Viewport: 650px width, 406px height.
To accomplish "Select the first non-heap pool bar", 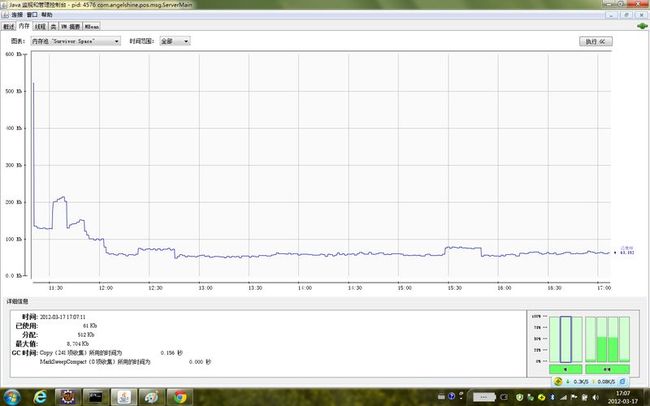I will (591, 340).
